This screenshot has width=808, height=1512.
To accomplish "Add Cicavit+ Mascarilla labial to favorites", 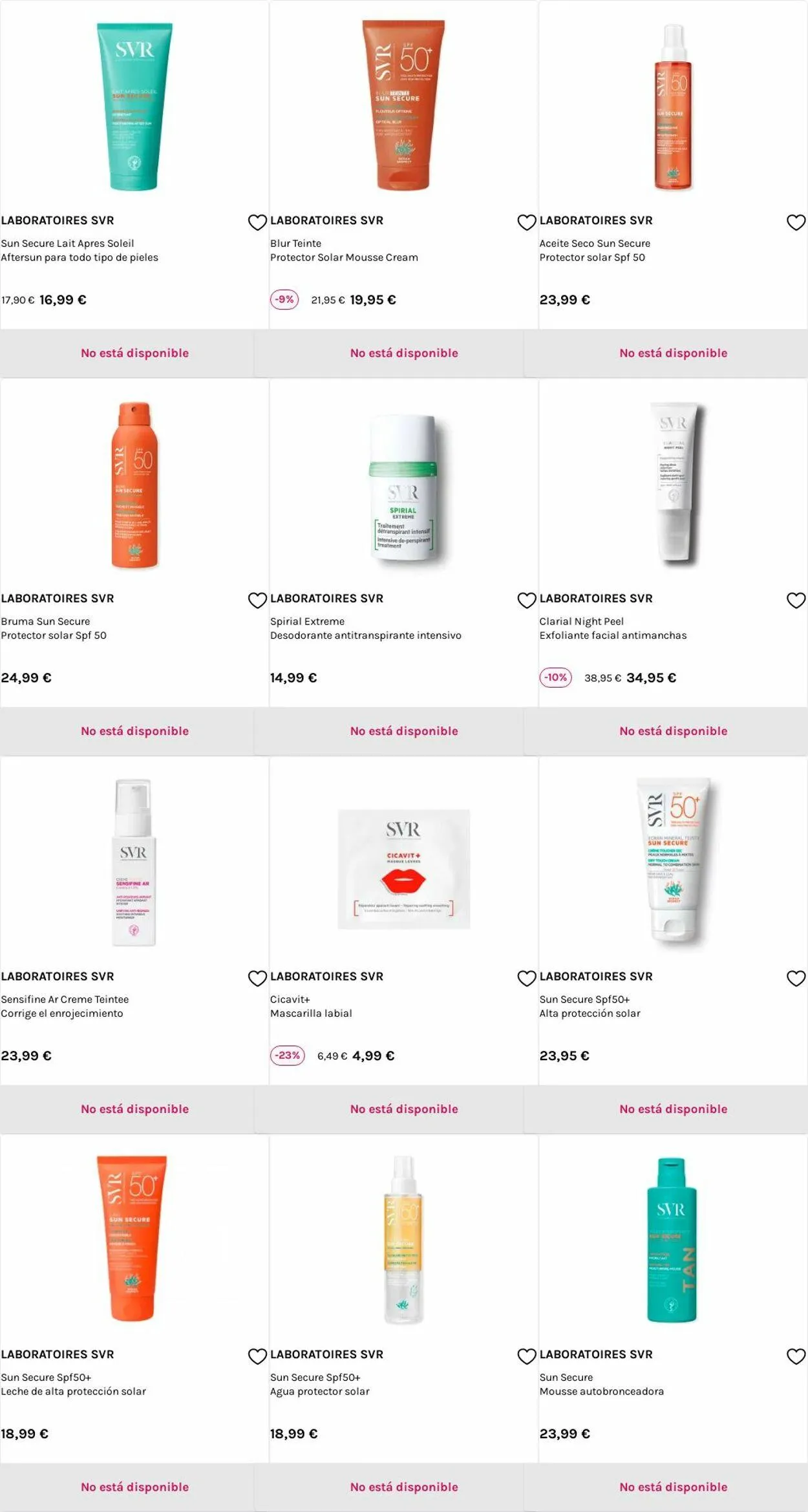I will [527, 979].
